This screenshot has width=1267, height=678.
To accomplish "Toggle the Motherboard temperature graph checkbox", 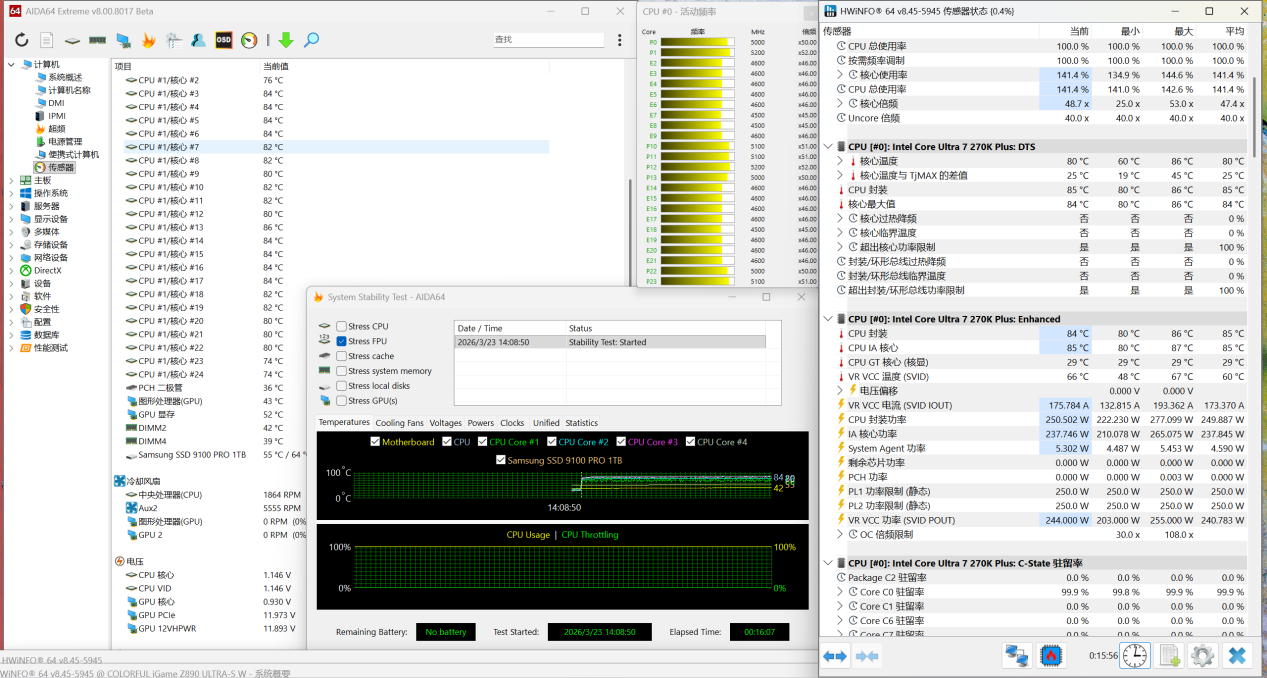I will [376, 442].
